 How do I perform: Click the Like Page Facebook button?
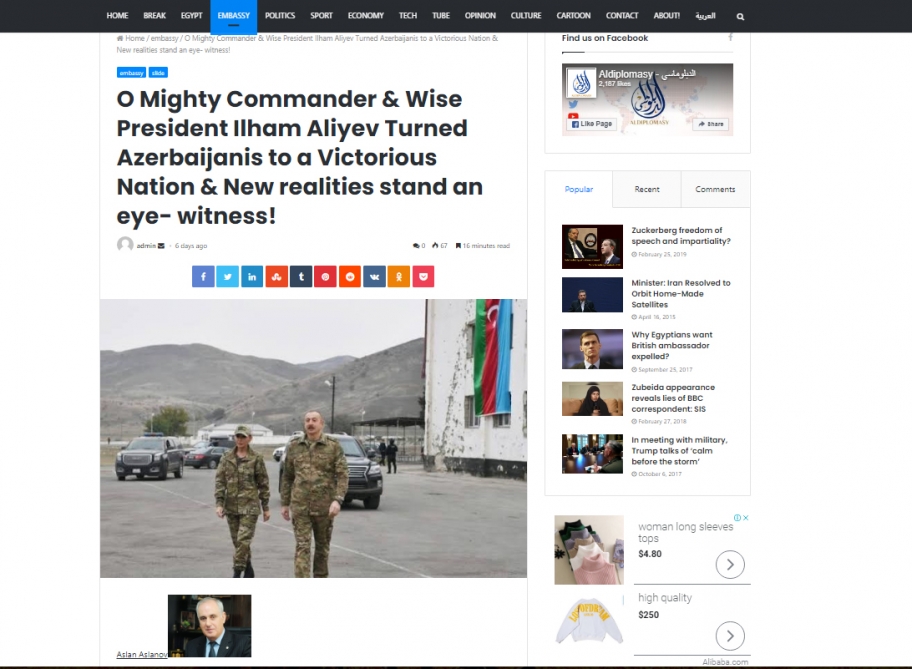coord(592,124)
